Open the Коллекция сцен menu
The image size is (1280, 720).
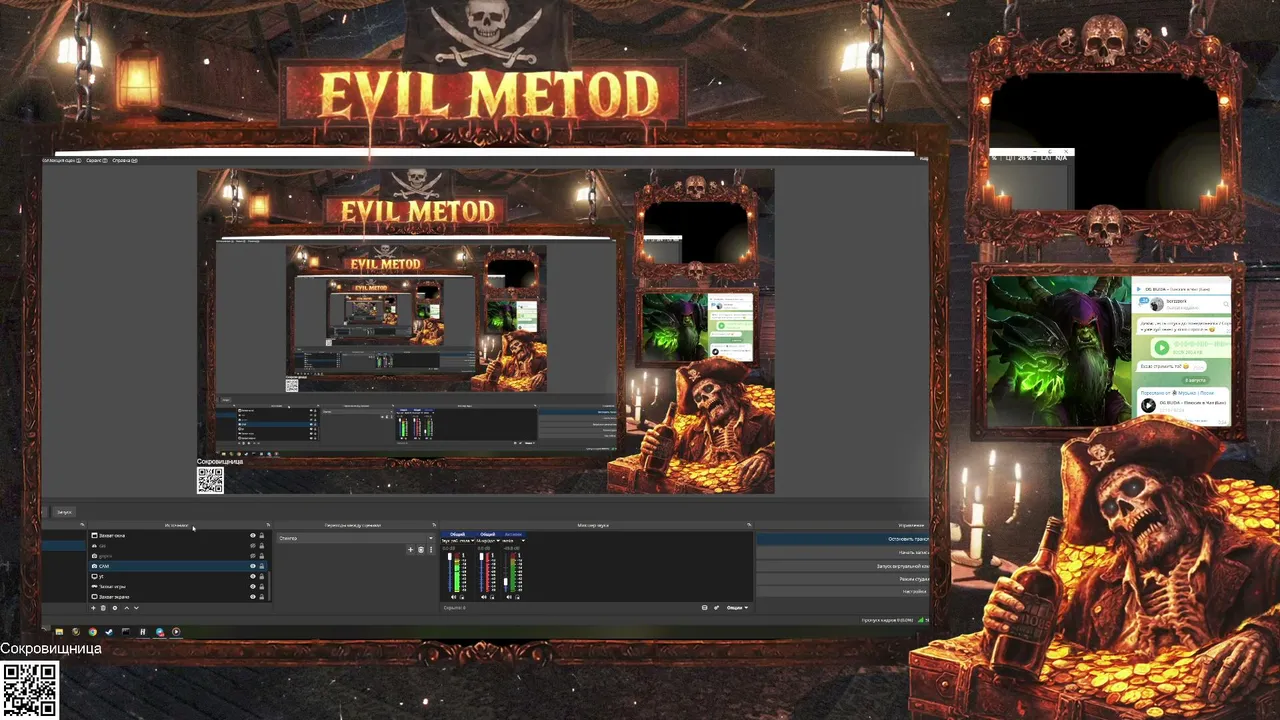coord(62,160)
